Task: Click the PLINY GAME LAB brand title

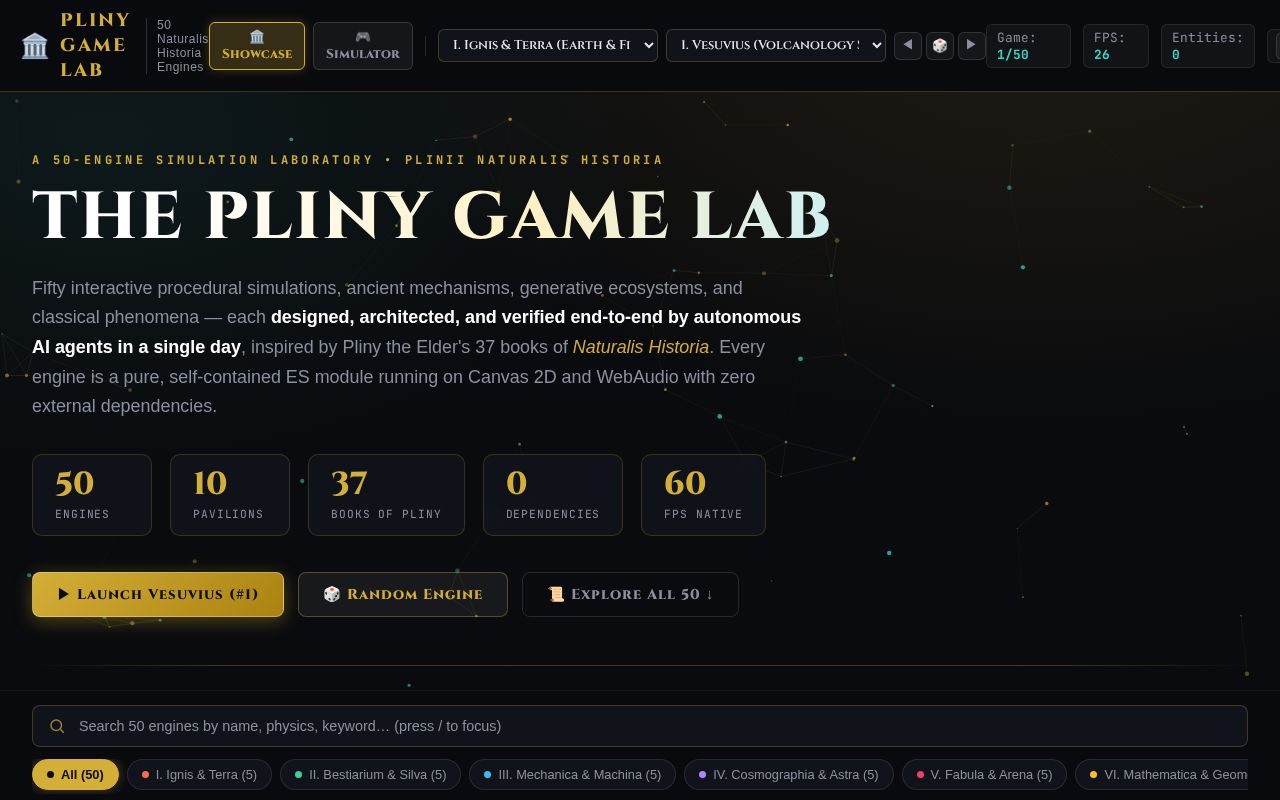Action: 95,46
